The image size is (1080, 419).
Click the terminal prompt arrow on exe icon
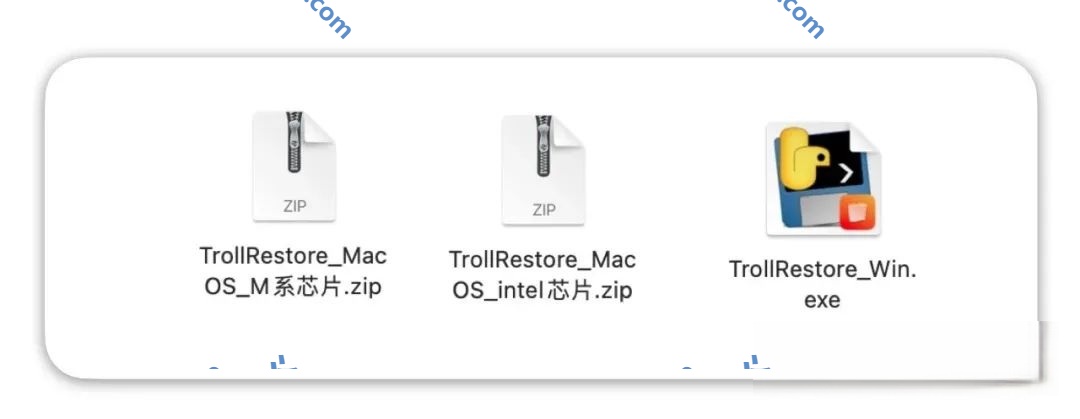click(846, 173)
